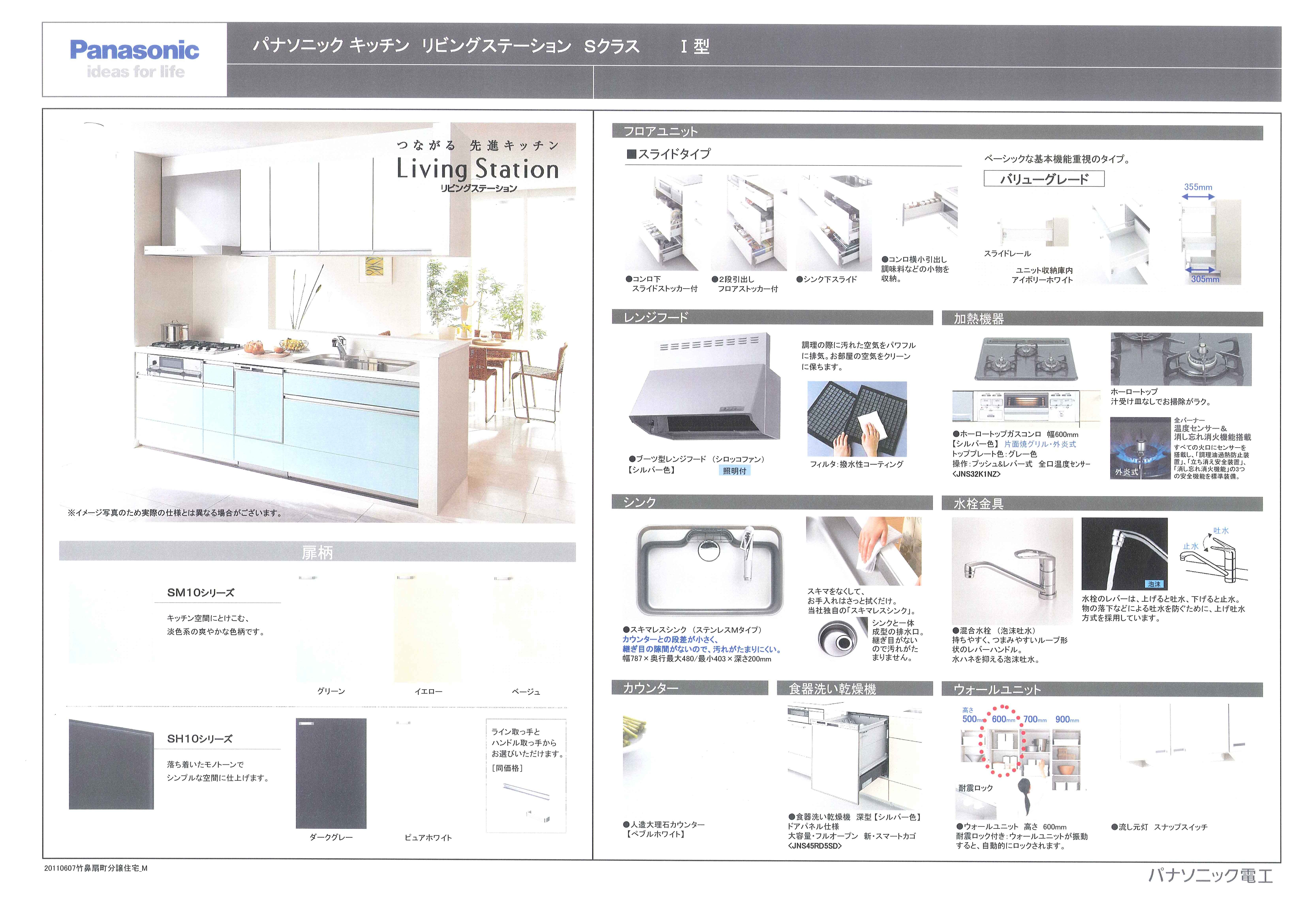Click the Panasonic ideas for life logo

135,59
